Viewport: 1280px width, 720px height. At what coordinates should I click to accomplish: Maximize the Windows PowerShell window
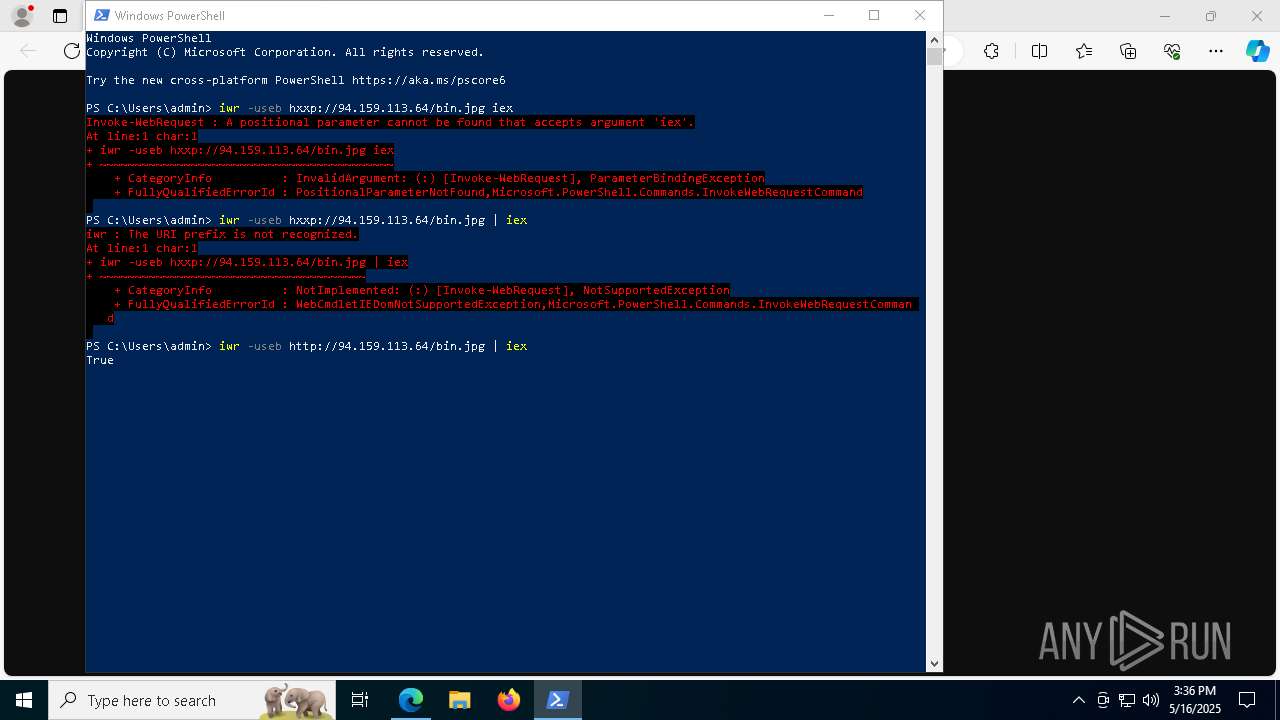click(874, 15)
